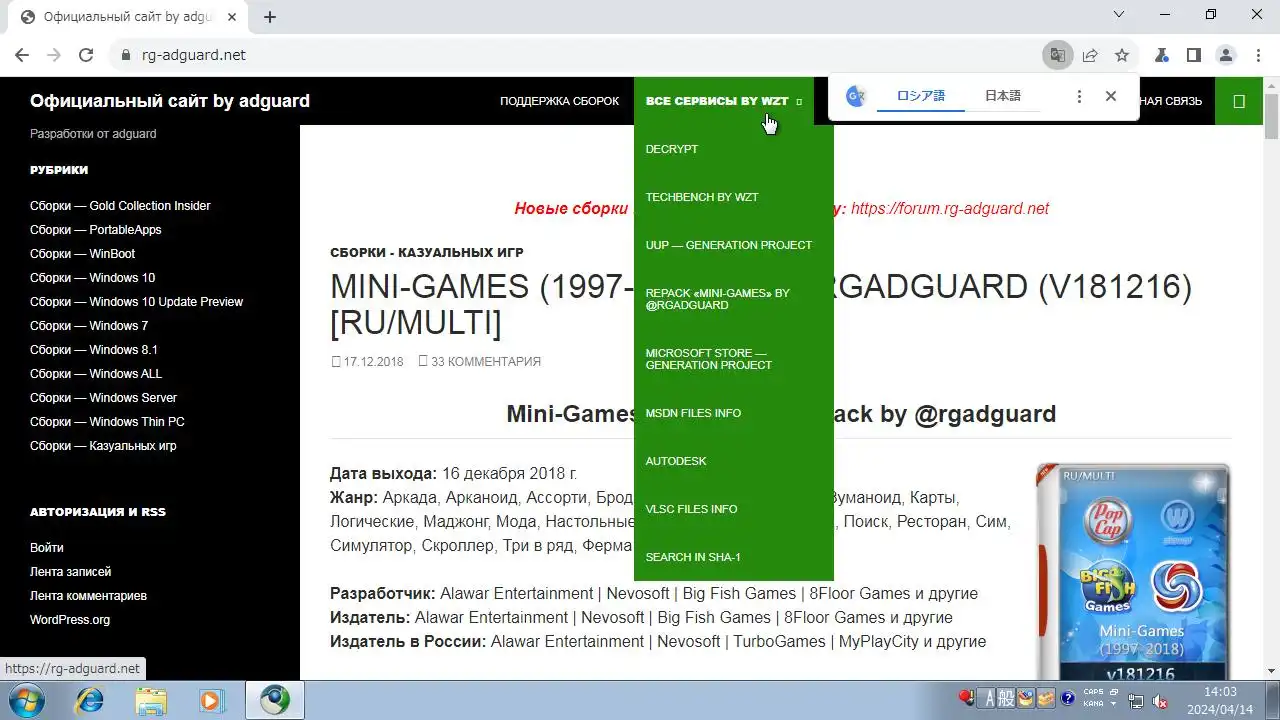Open Сборки — Windows 7 category
Image resolution: width=1280 pixels, height=720 pixels.
tap(89, 326)
